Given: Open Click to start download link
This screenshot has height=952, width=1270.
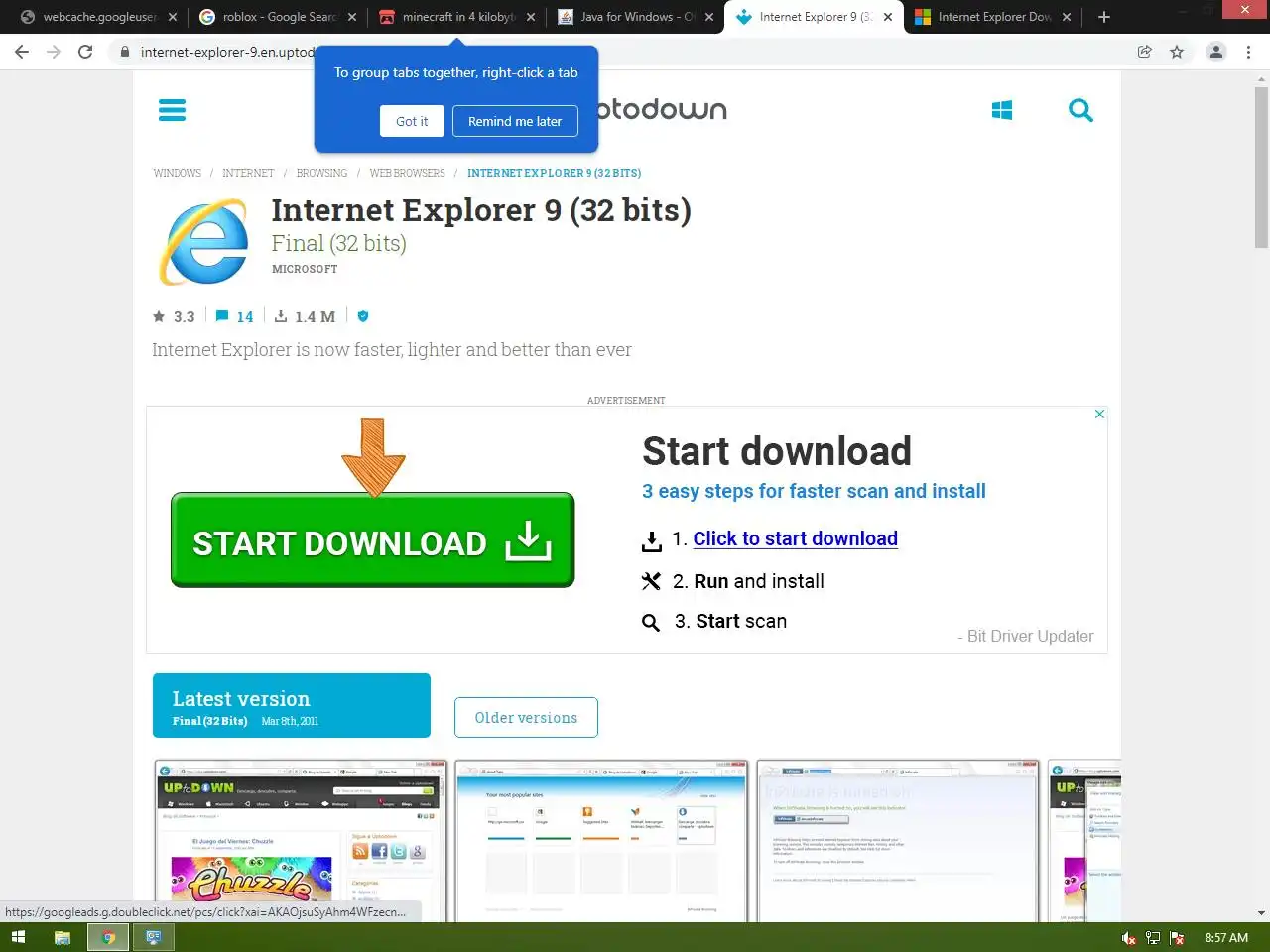Looking at the screenshot, I should click(x=795, y=538).
